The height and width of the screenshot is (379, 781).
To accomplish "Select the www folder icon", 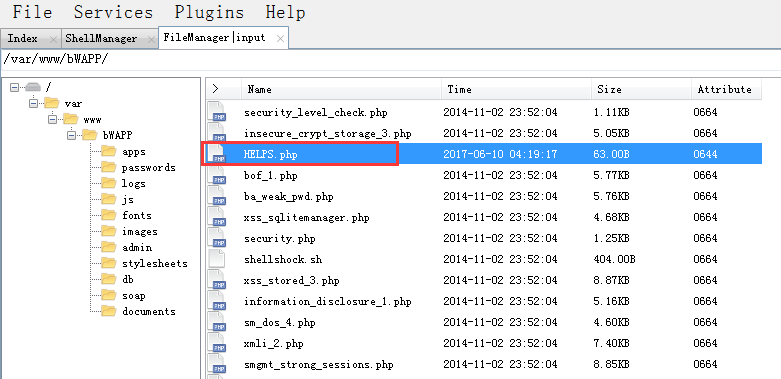I will tap(71, 119).
